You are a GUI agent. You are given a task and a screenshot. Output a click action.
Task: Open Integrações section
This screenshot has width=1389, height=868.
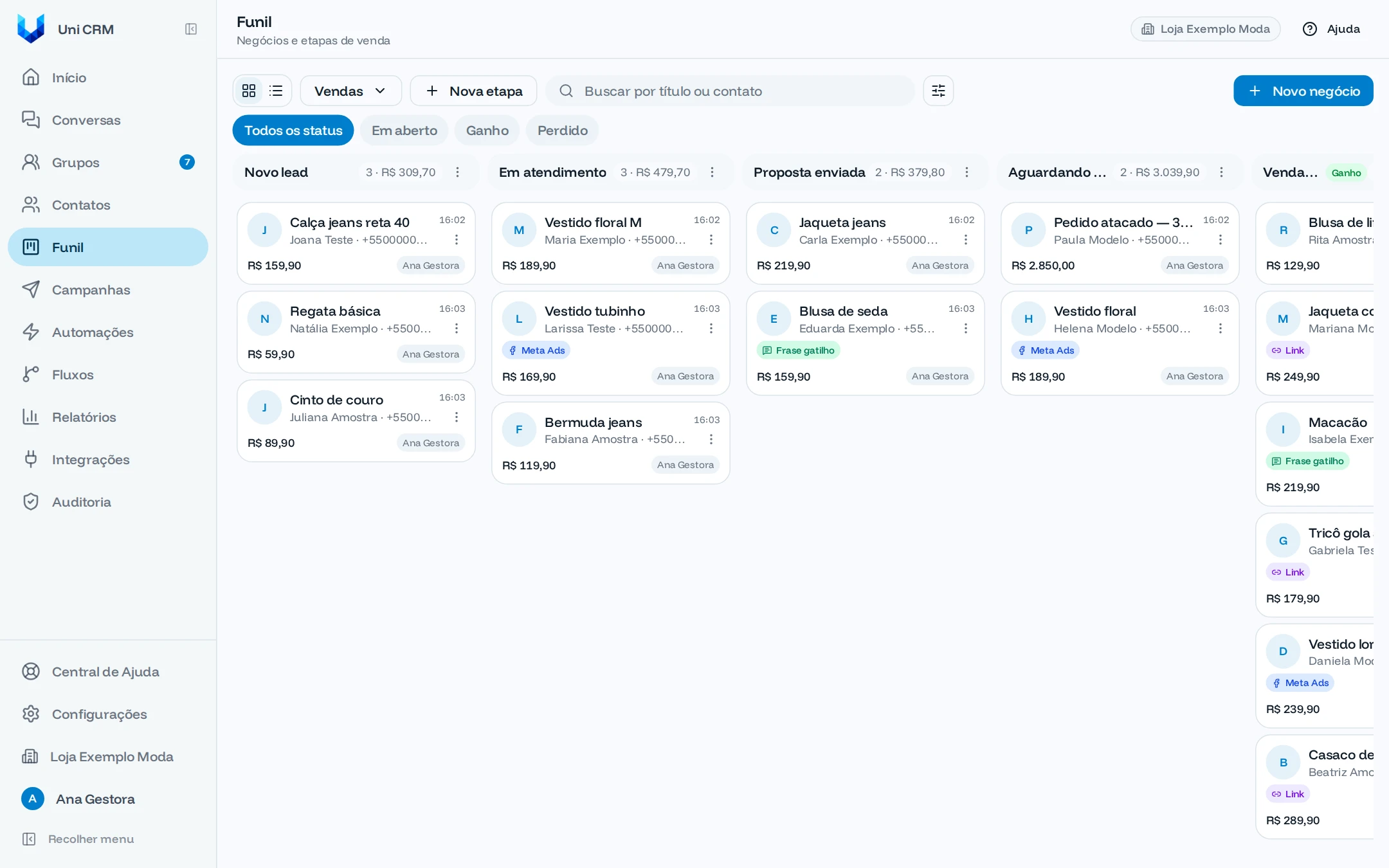[108, 459]
